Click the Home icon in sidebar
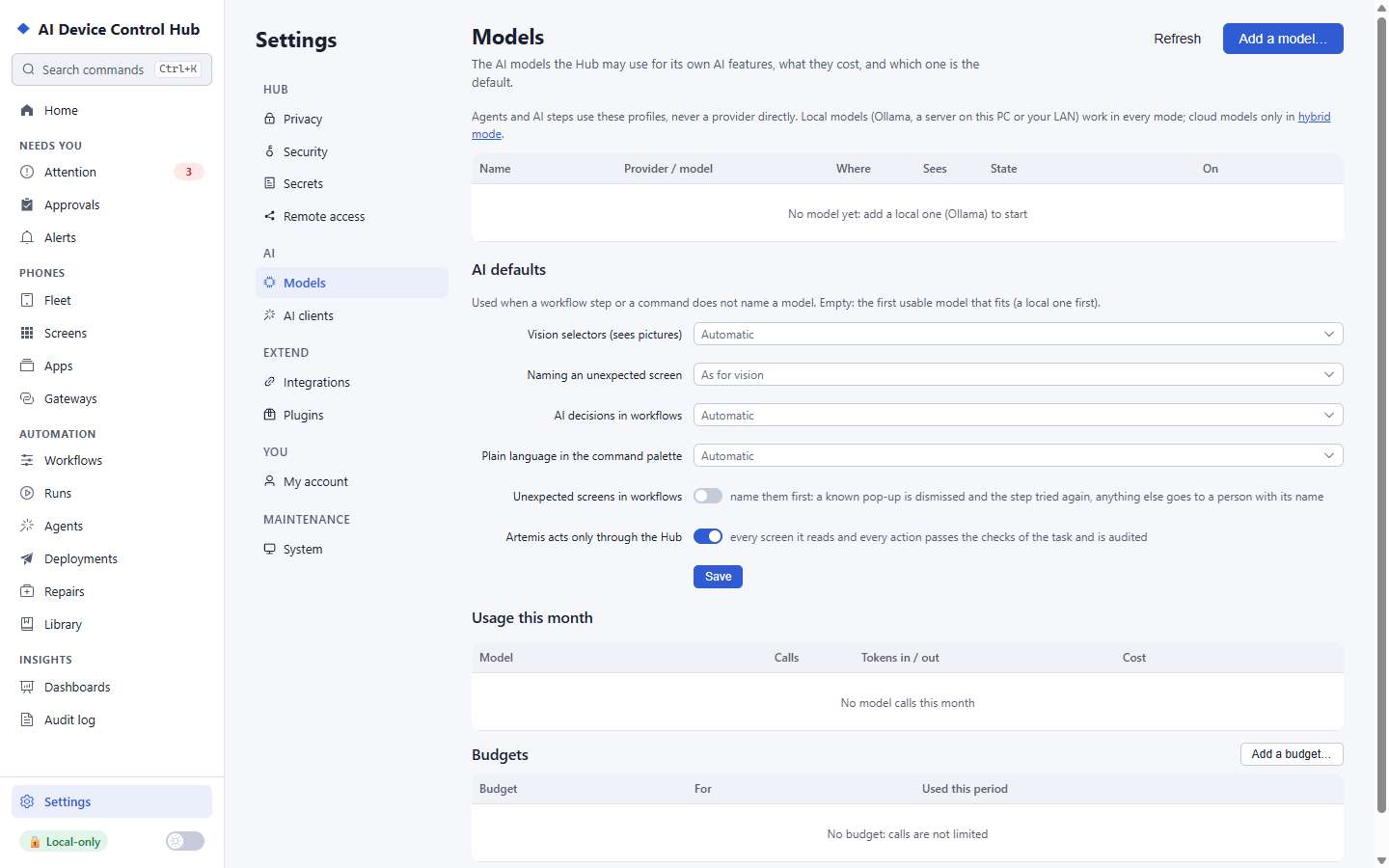This screenshot has height=868, width=1389. click(x=27, y=111)
